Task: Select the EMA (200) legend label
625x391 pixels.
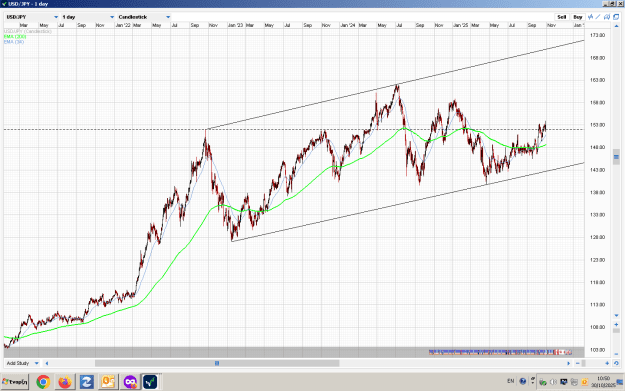Action: click(15, 36)
